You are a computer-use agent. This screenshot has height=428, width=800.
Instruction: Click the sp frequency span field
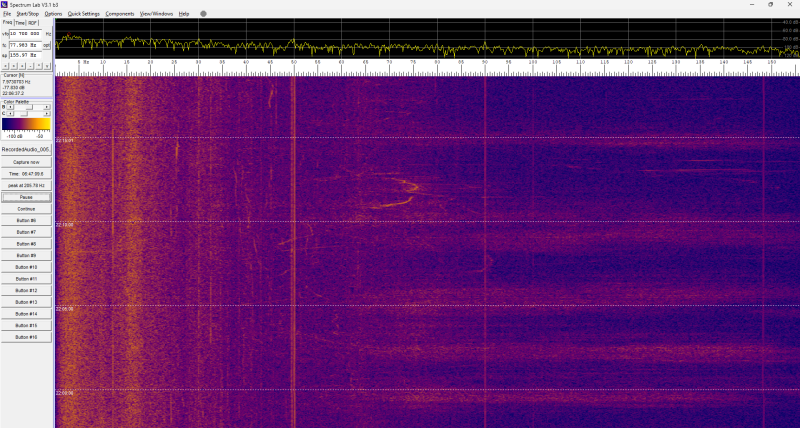[x=26, y=55]
